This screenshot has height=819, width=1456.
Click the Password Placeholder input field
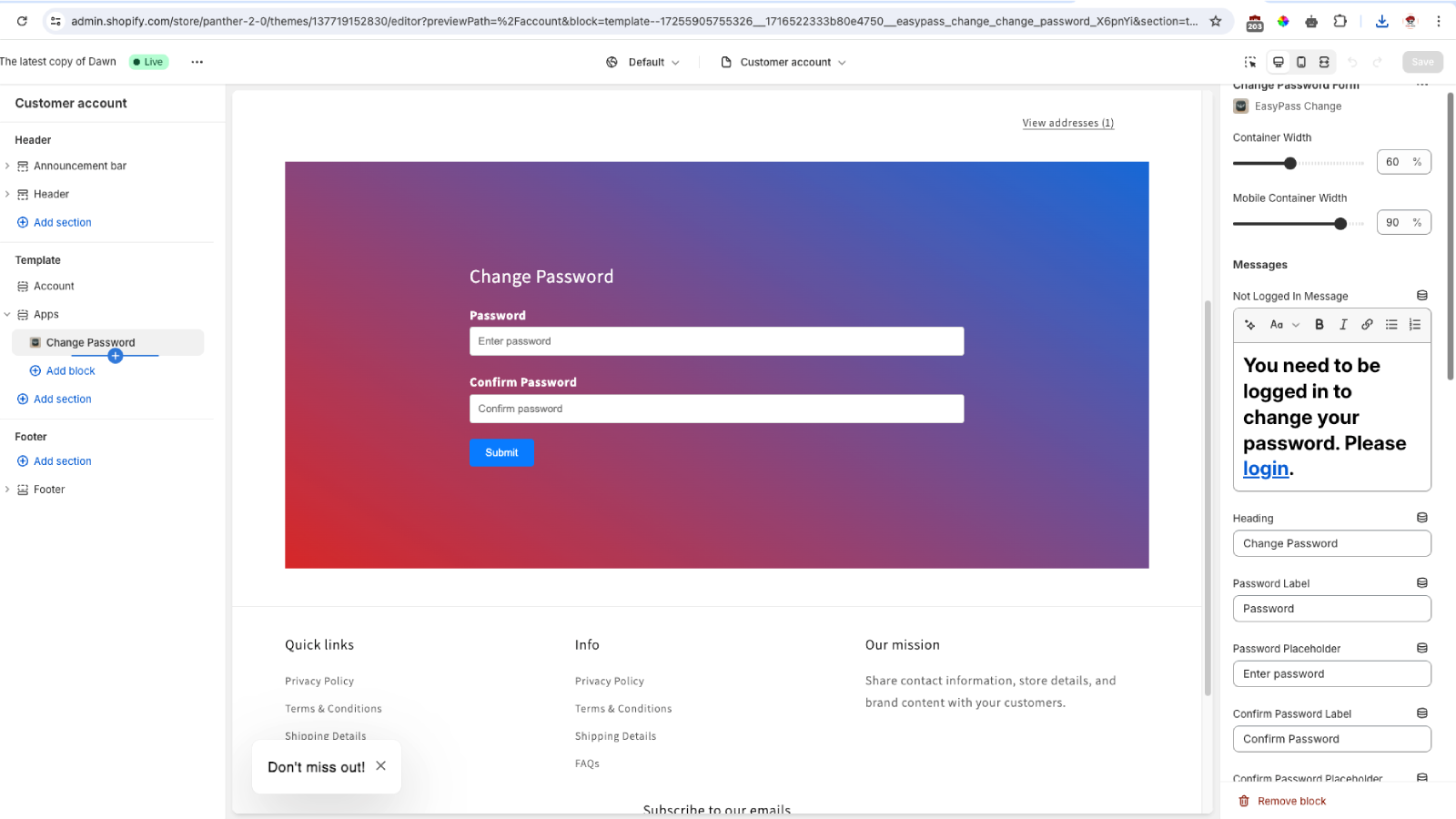(x=1331, y=673)
